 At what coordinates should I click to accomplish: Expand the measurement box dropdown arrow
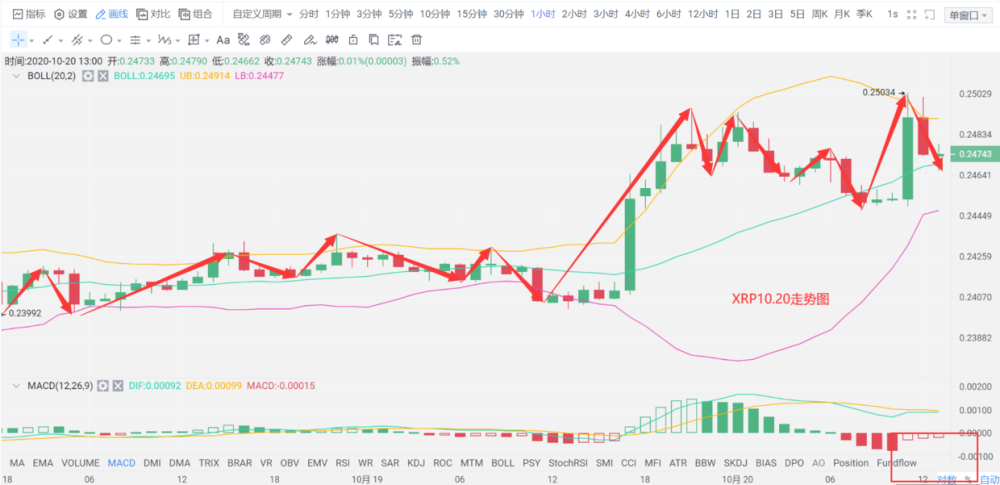tap(207, 41)
